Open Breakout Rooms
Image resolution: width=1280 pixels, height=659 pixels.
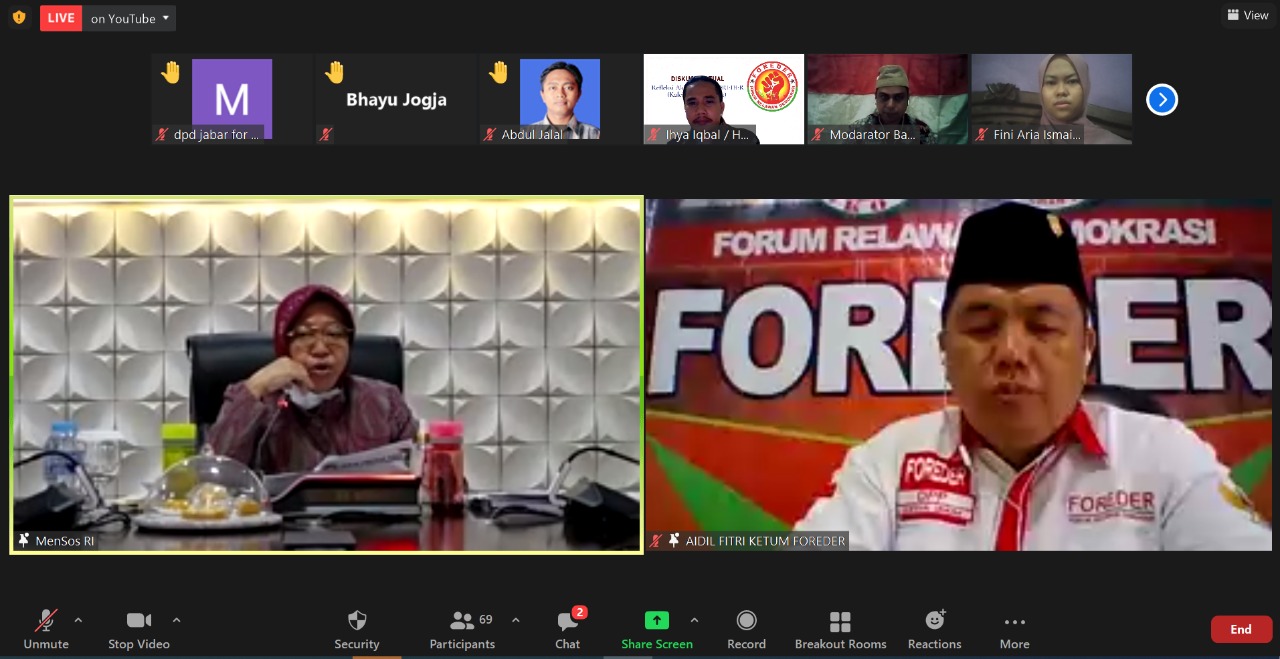click(840, 630)
